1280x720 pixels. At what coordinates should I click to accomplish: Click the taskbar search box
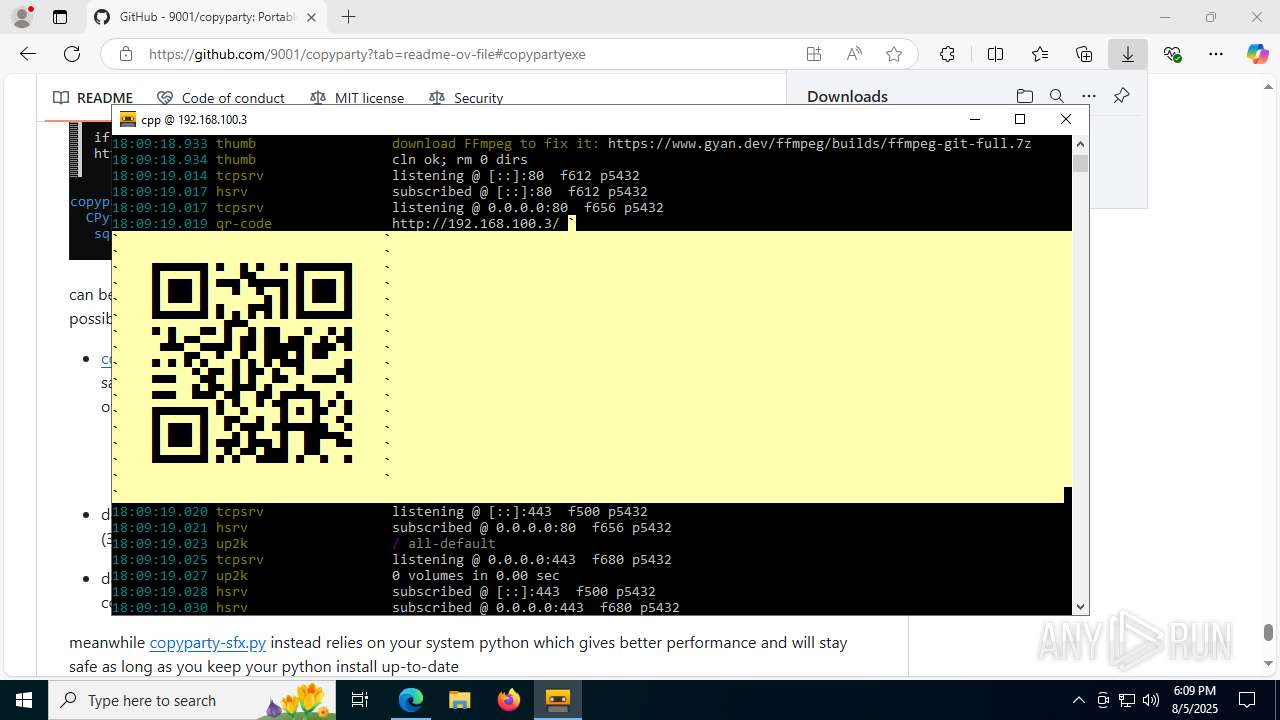pyautogui.click(x=192, y=700)
